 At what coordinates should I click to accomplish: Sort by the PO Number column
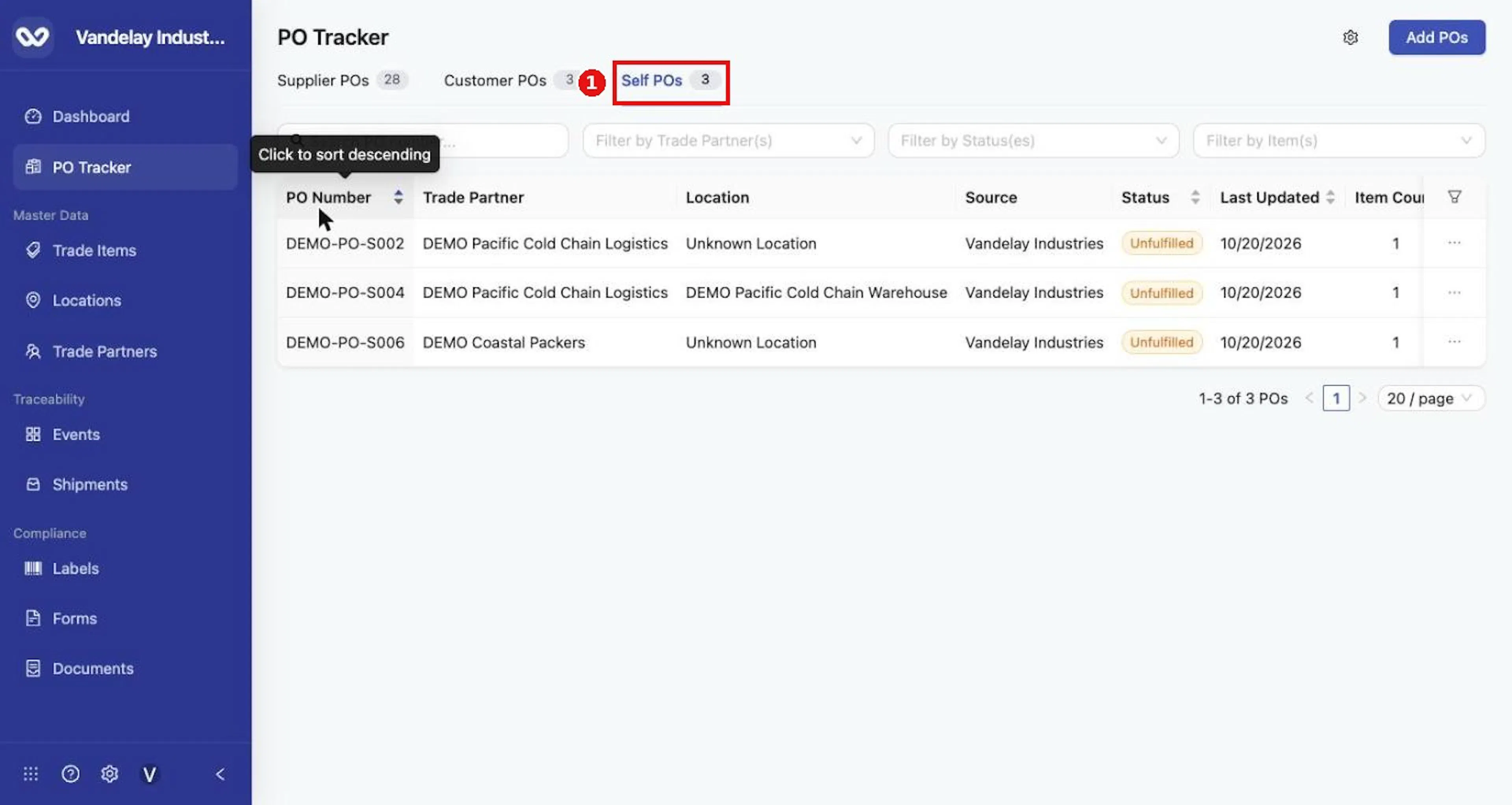tap(345, 197)
